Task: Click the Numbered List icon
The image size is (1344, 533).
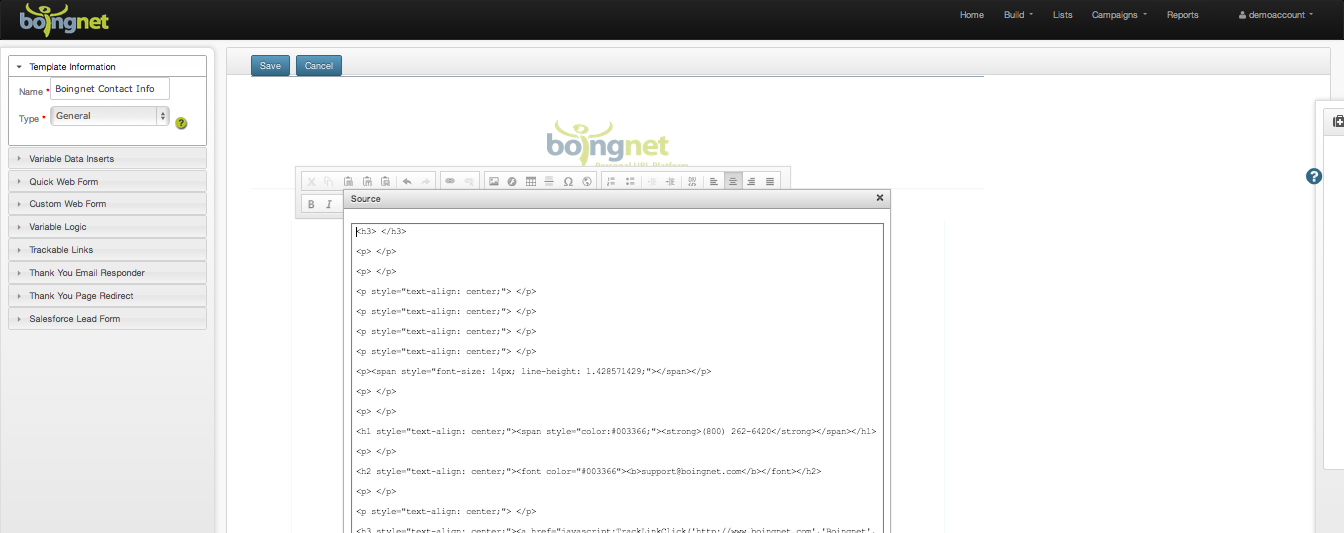Action: [611, 181]
